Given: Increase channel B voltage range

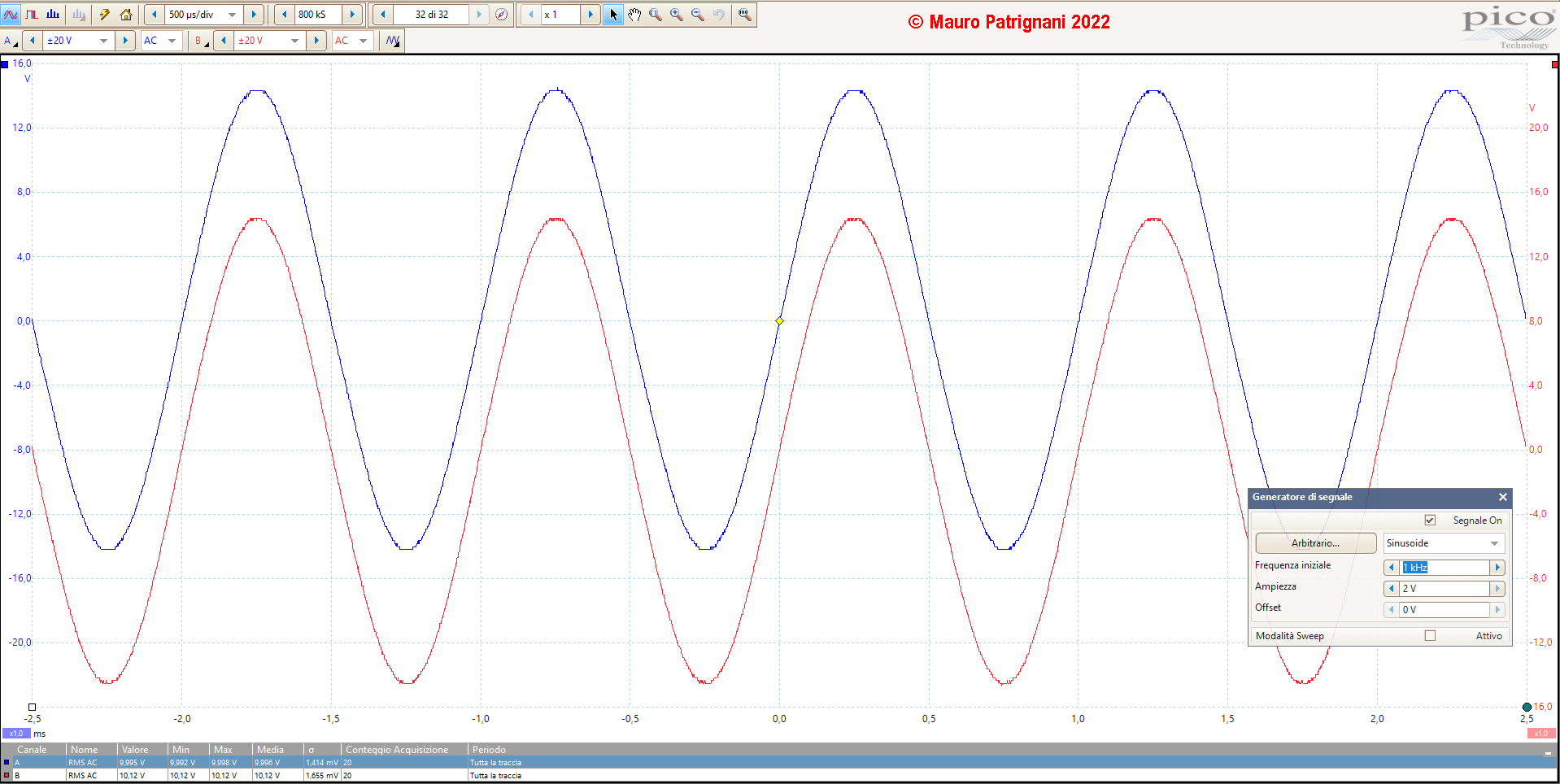Looking at the screenshot, I should tap(316, 41).
